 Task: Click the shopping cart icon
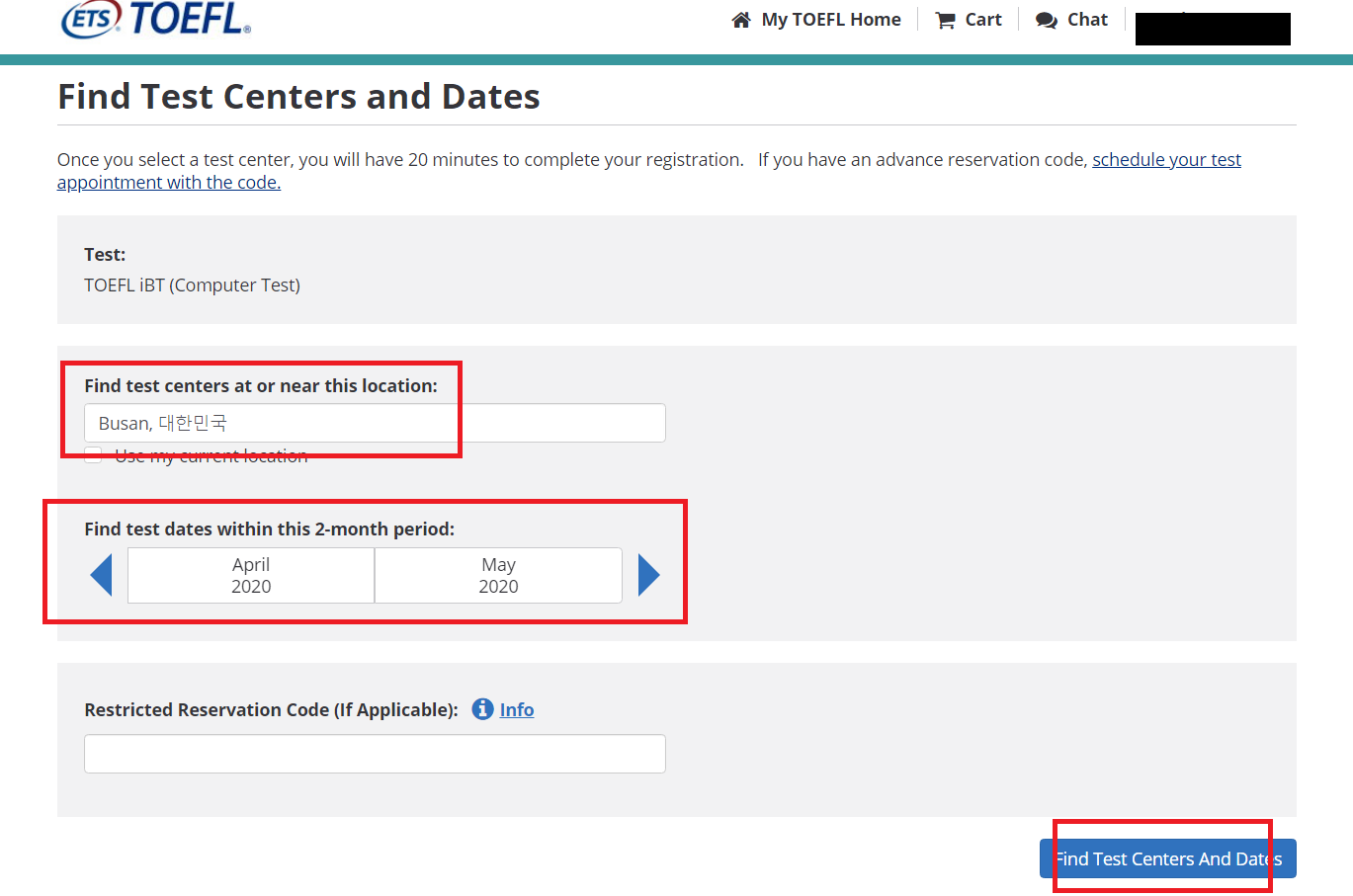pyautogui.click(x=945, y=21)
